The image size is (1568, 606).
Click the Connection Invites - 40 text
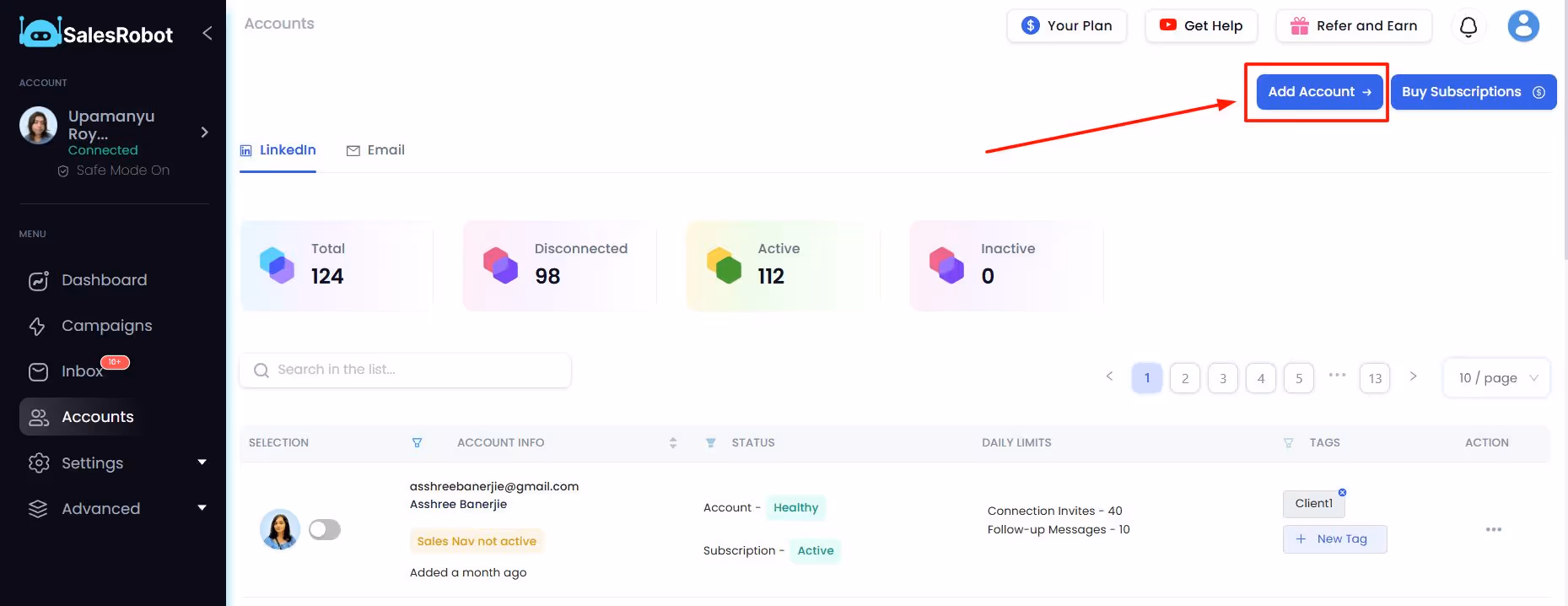(1055, 511)
